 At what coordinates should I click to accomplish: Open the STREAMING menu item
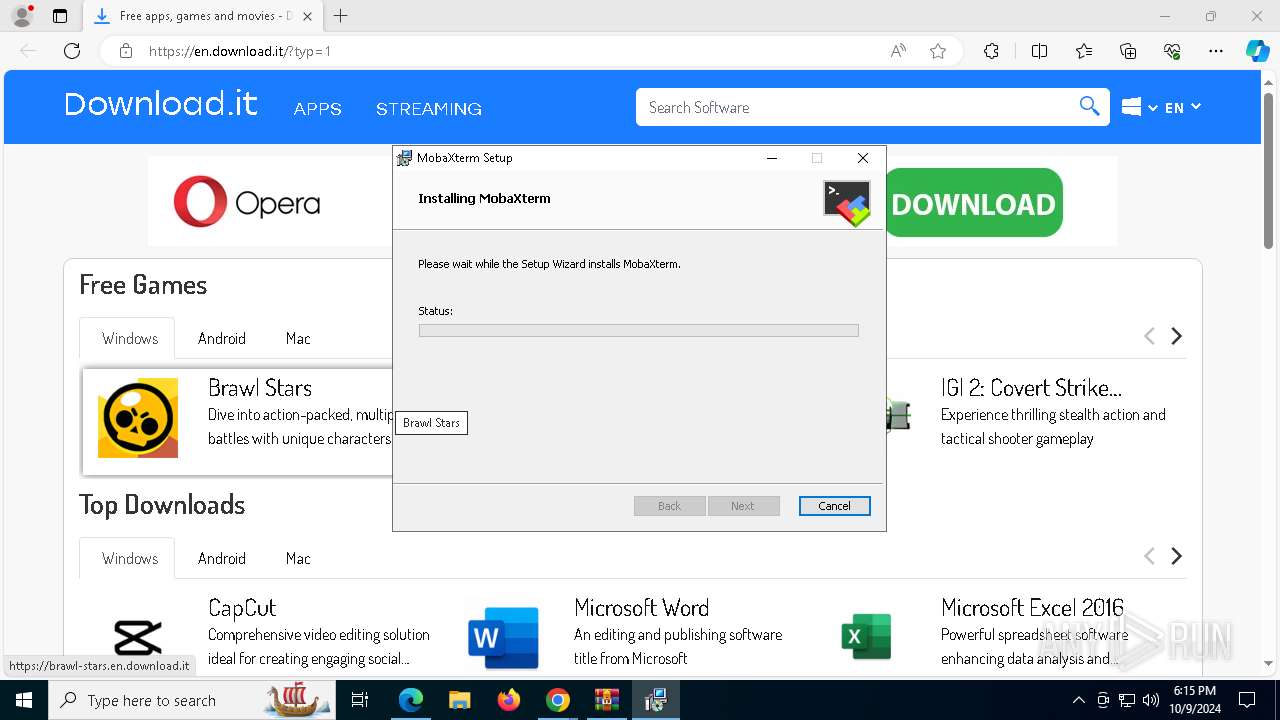[429, 109]
